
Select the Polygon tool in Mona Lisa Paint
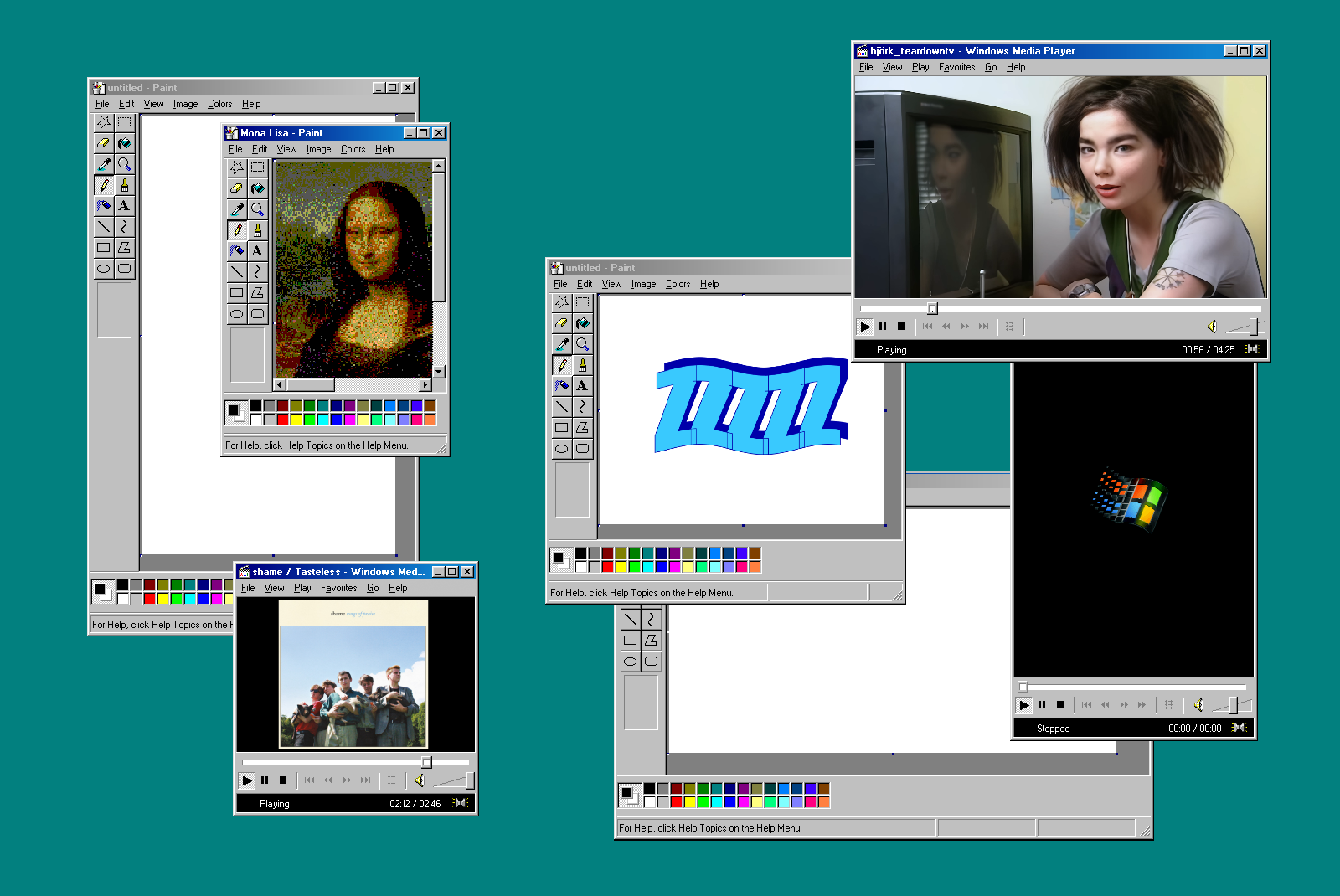257,292
